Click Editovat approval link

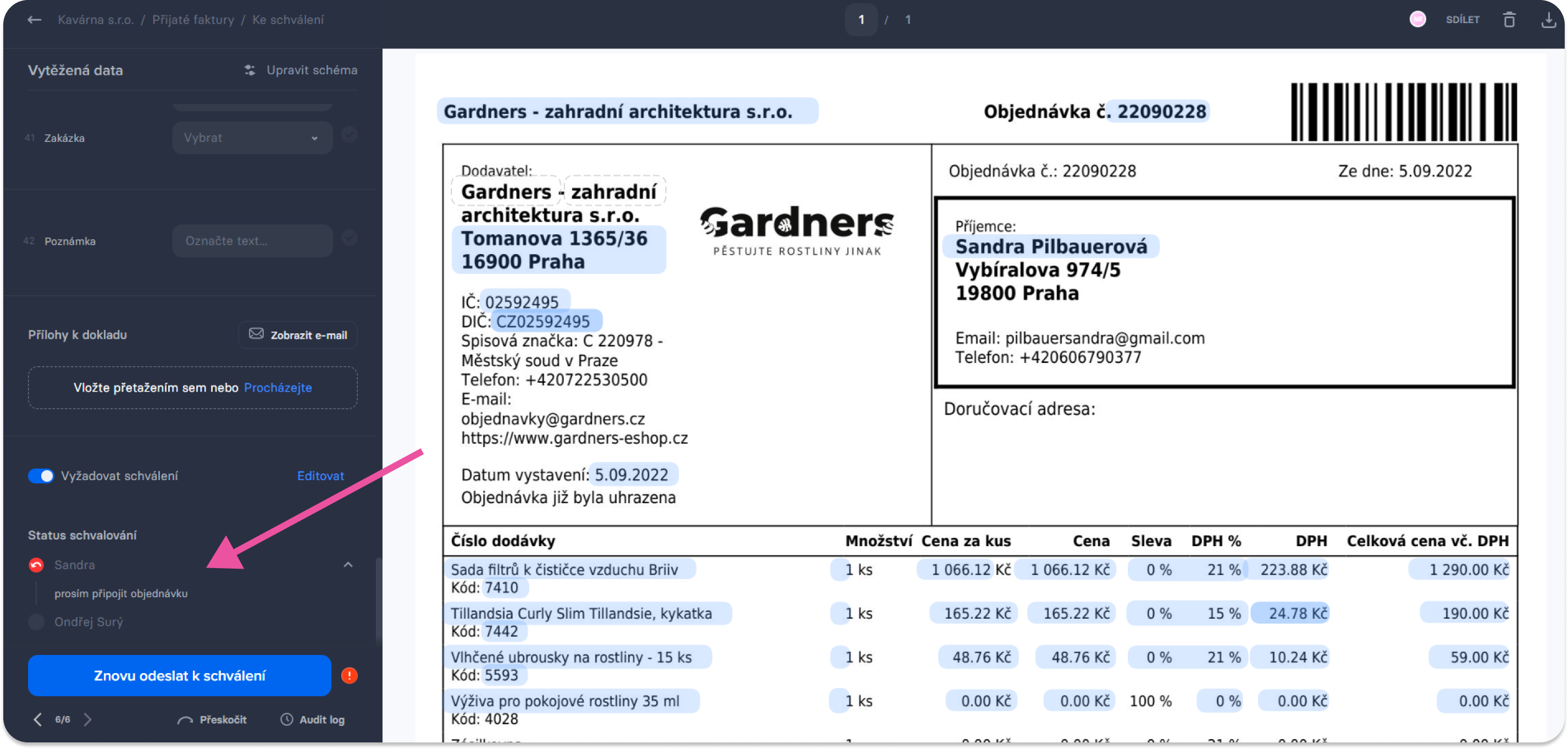320,476
